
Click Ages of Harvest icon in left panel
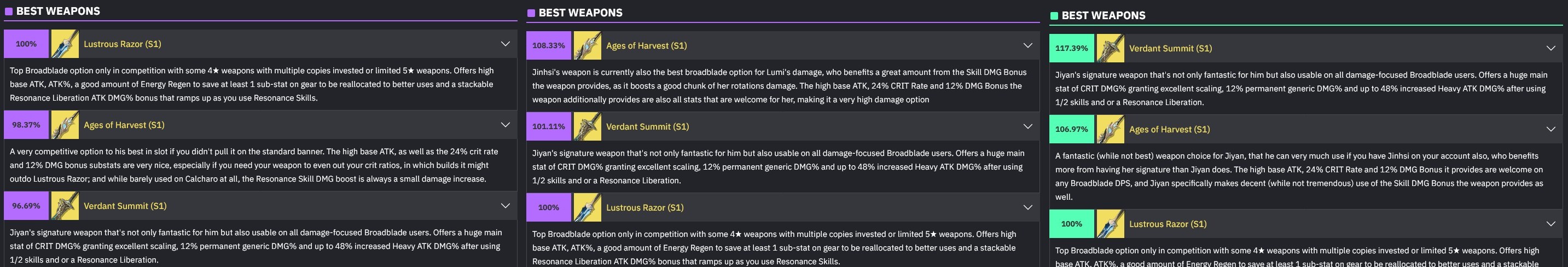click(x=65, y=125)
